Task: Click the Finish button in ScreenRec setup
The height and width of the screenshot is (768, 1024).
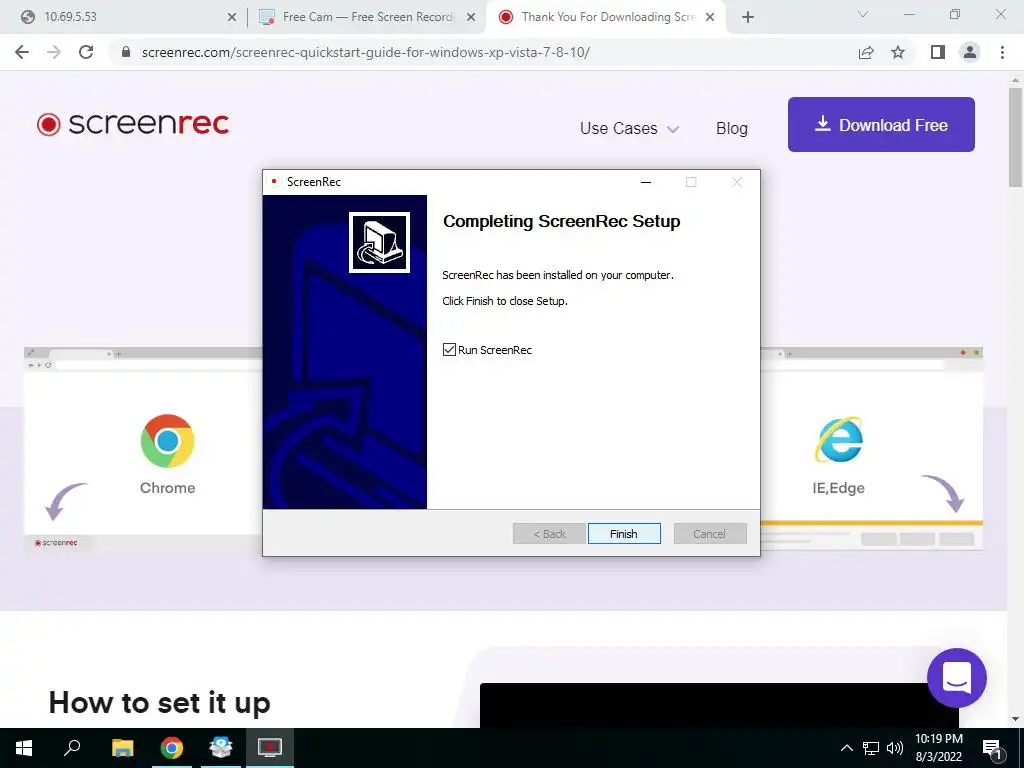Action: 624,534
